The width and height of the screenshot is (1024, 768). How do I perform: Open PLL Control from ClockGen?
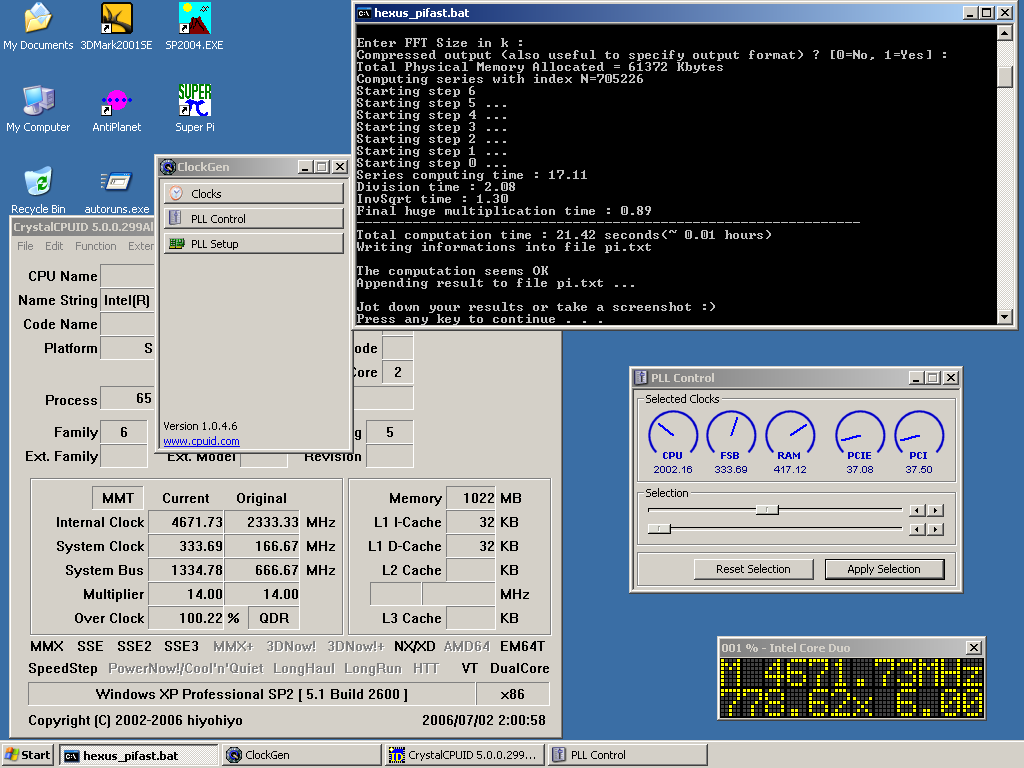pos(253,219)
